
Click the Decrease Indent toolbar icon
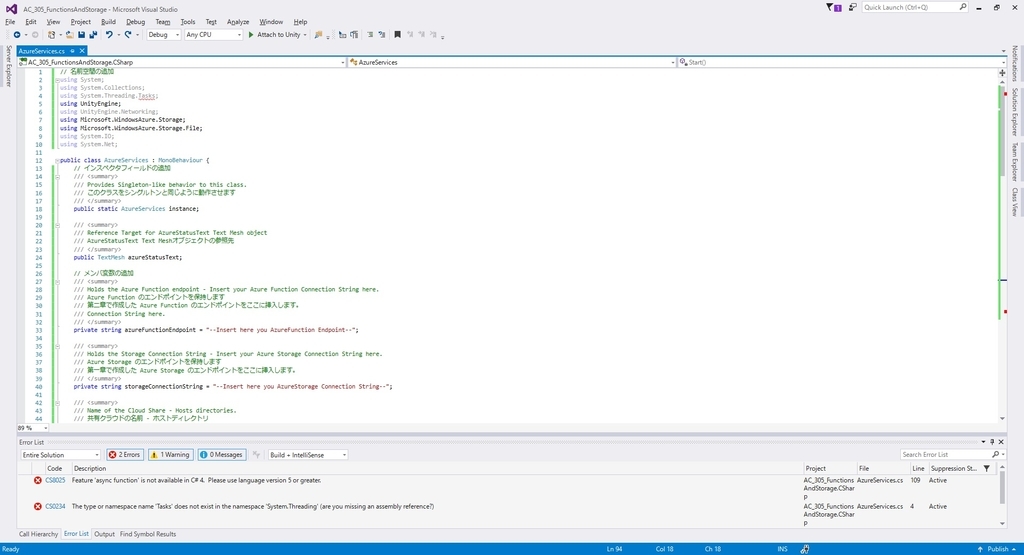[x=342, y=35]
